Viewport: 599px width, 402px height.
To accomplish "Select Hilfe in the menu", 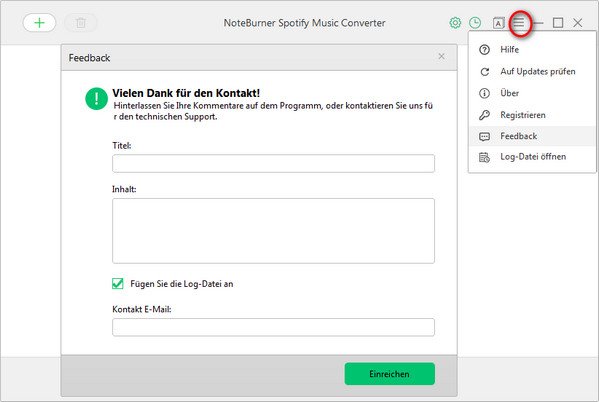I will (532, 50).
